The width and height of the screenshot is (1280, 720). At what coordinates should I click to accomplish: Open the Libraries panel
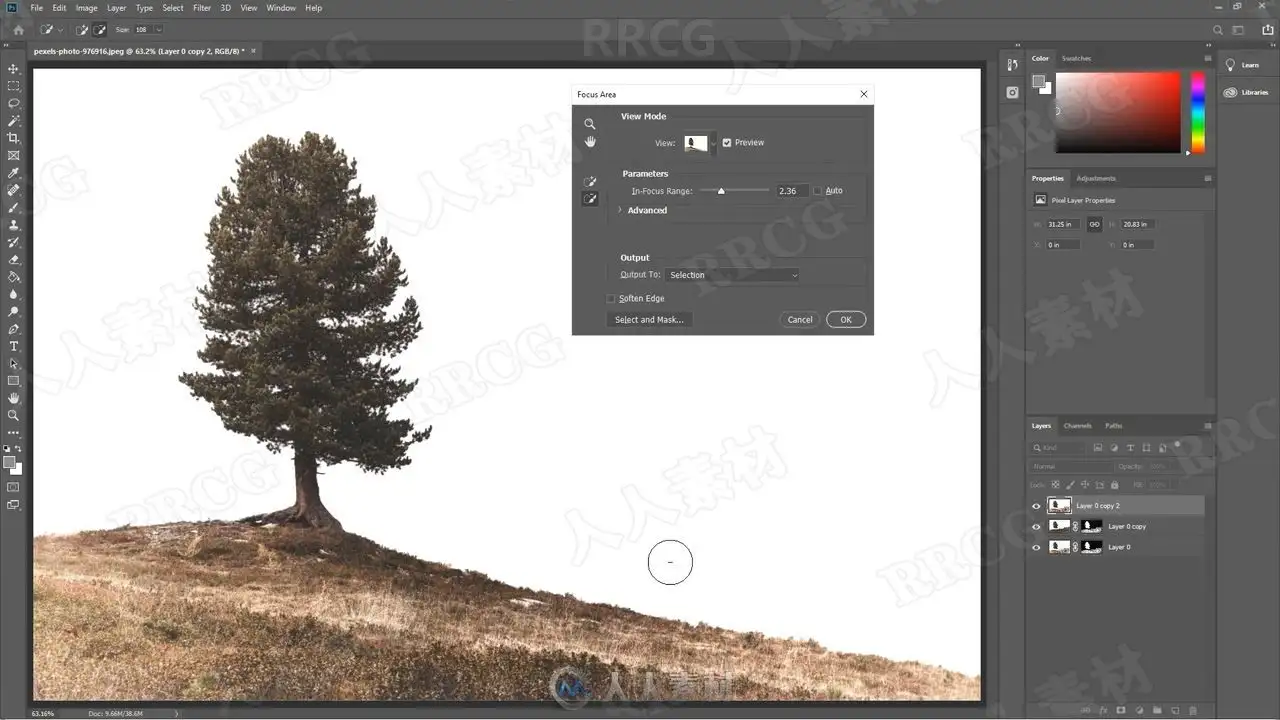(x=1245, y=92)
